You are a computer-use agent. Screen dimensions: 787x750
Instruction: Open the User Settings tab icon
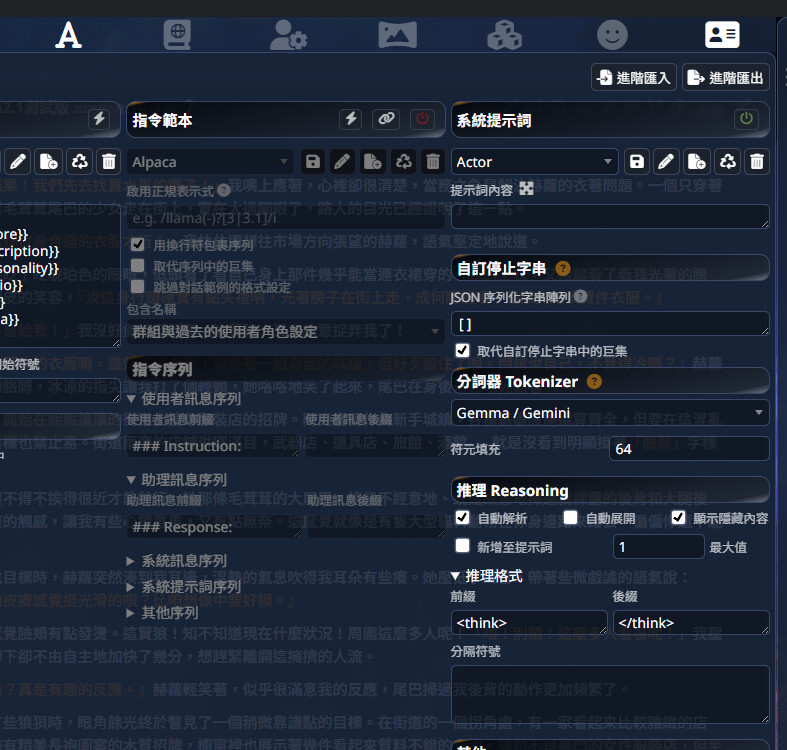tap(288, 35)
